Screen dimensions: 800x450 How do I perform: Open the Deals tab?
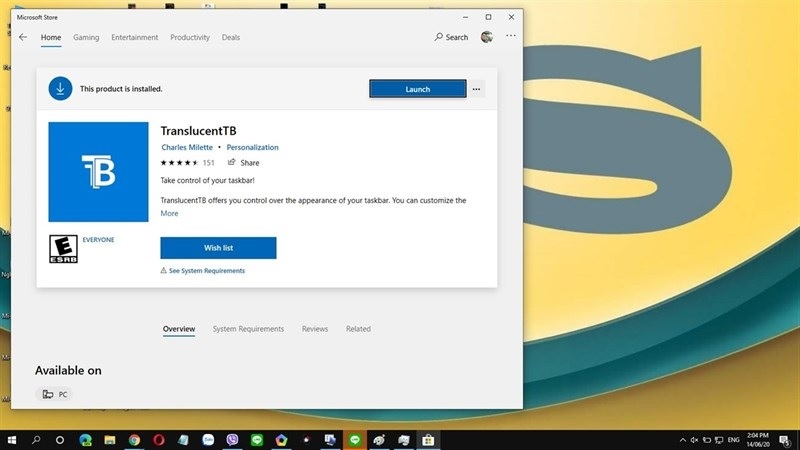tap(231, 37)
